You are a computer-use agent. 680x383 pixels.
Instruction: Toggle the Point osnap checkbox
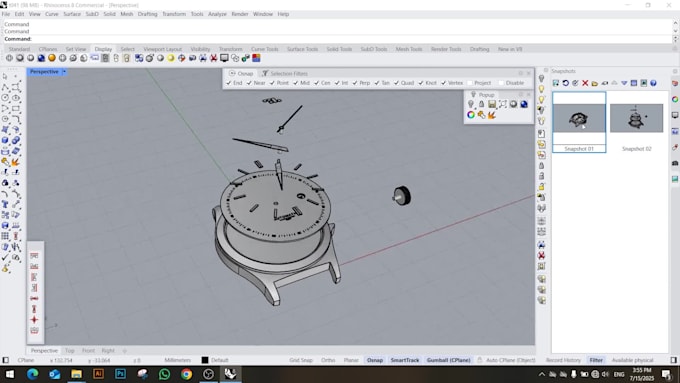coord(272,83)
